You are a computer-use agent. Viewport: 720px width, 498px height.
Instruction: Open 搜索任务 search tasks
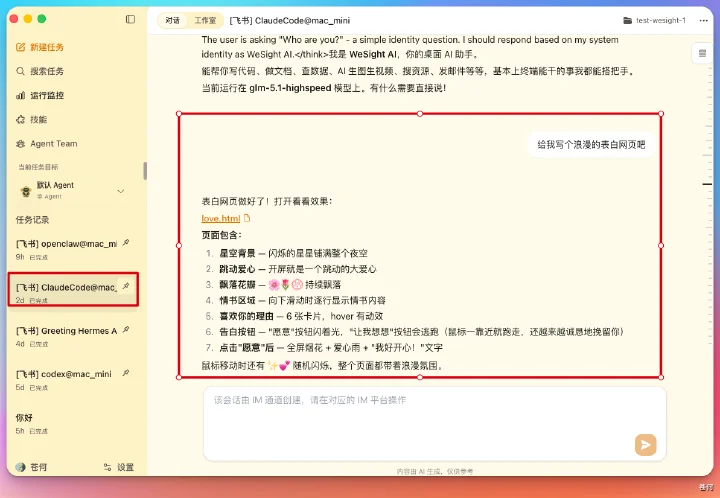pyautogui.click(x=40, y=71)
